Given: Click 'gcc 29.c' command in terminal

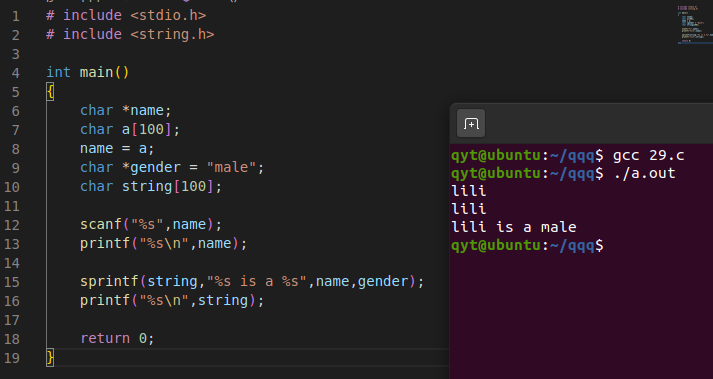Looking at the screenshot, I should [648, 155].
